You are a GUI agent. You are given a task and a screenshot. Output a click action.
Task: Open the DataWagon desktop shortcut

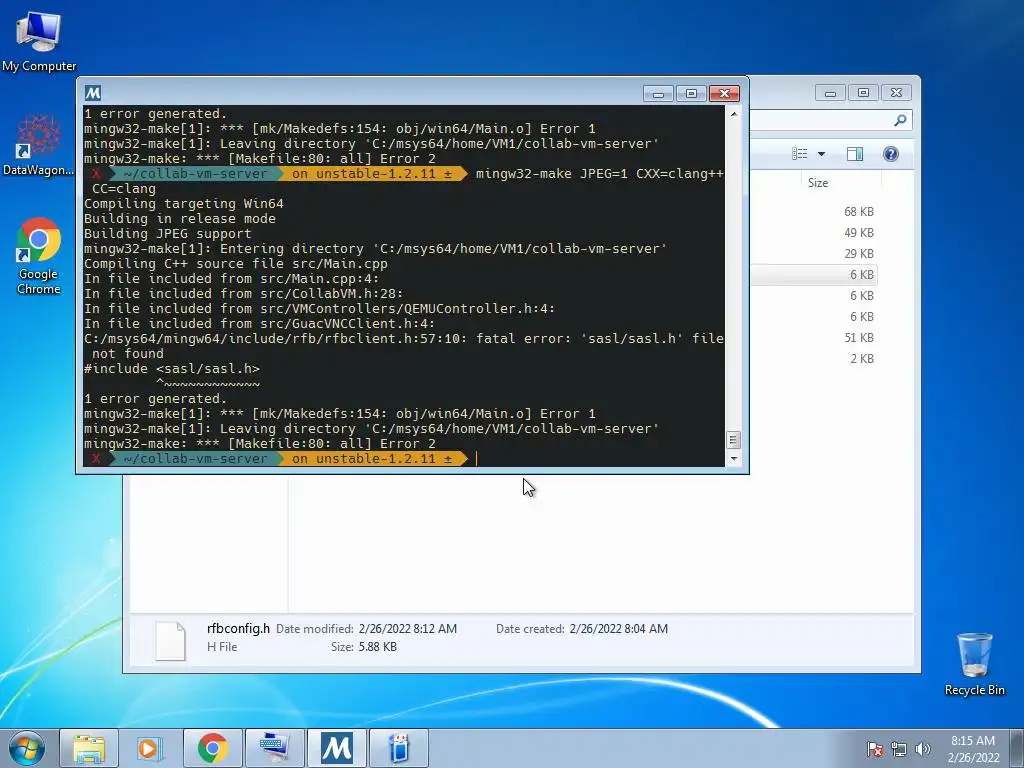(39, 145)
